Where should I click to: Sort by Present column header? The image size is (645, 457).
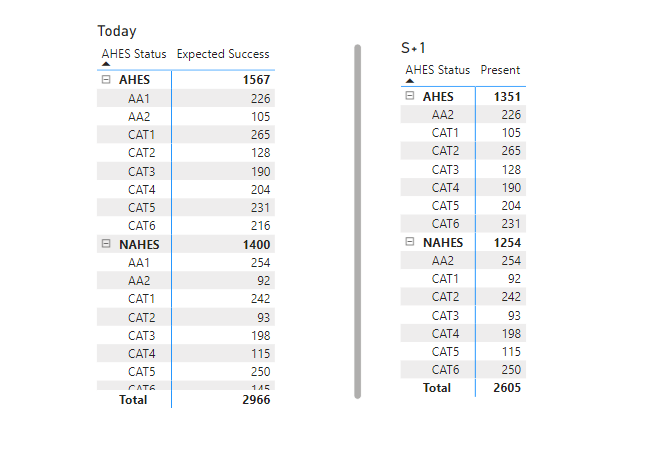(x=500, y=70)
